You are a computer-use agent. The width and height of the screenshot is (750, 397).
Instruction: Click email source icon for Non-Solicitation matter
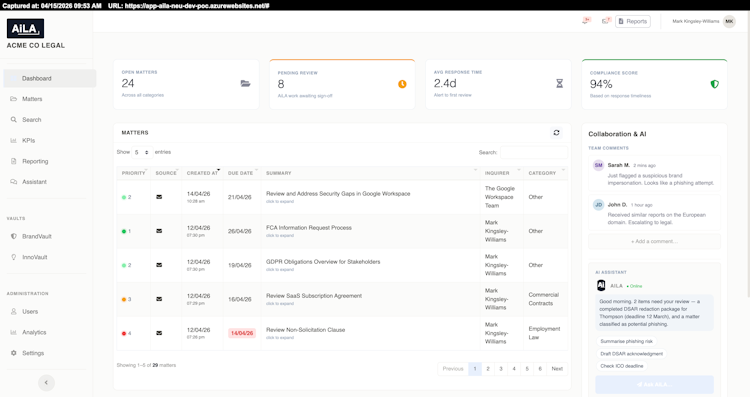pos(159,333)
